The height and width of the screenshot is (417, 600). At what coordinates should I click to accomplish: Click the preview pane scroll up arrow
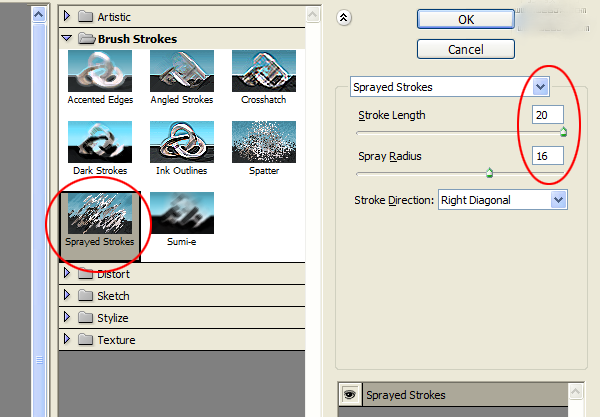pyautogui.click(x=39, y=15)
